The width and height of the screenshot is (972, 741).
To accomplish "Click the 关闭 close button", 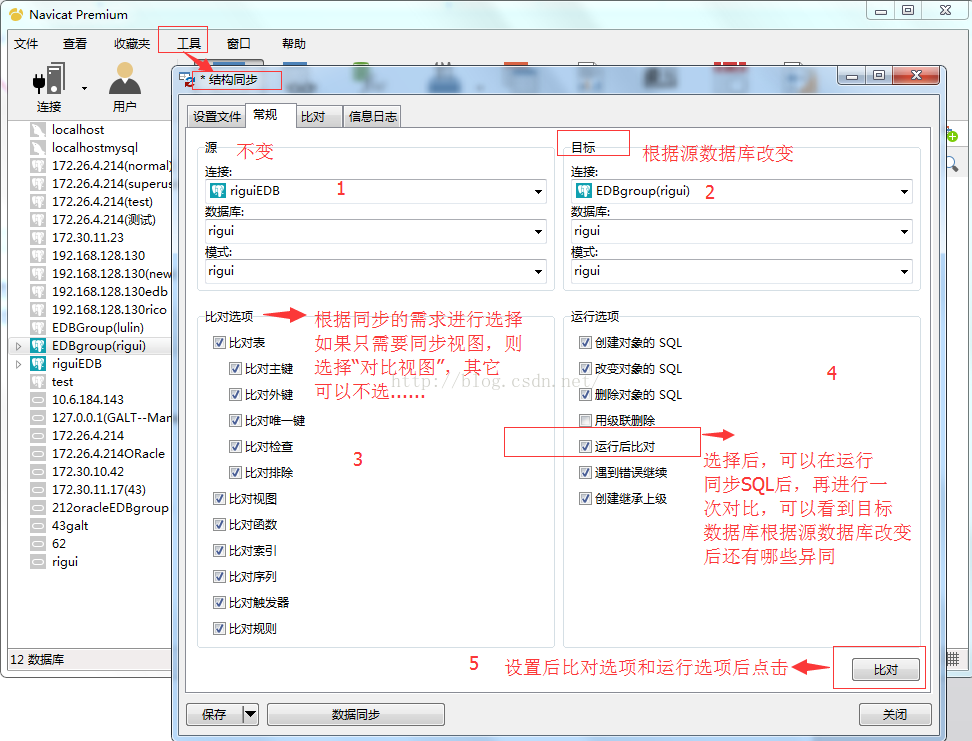I will [895, 714].
